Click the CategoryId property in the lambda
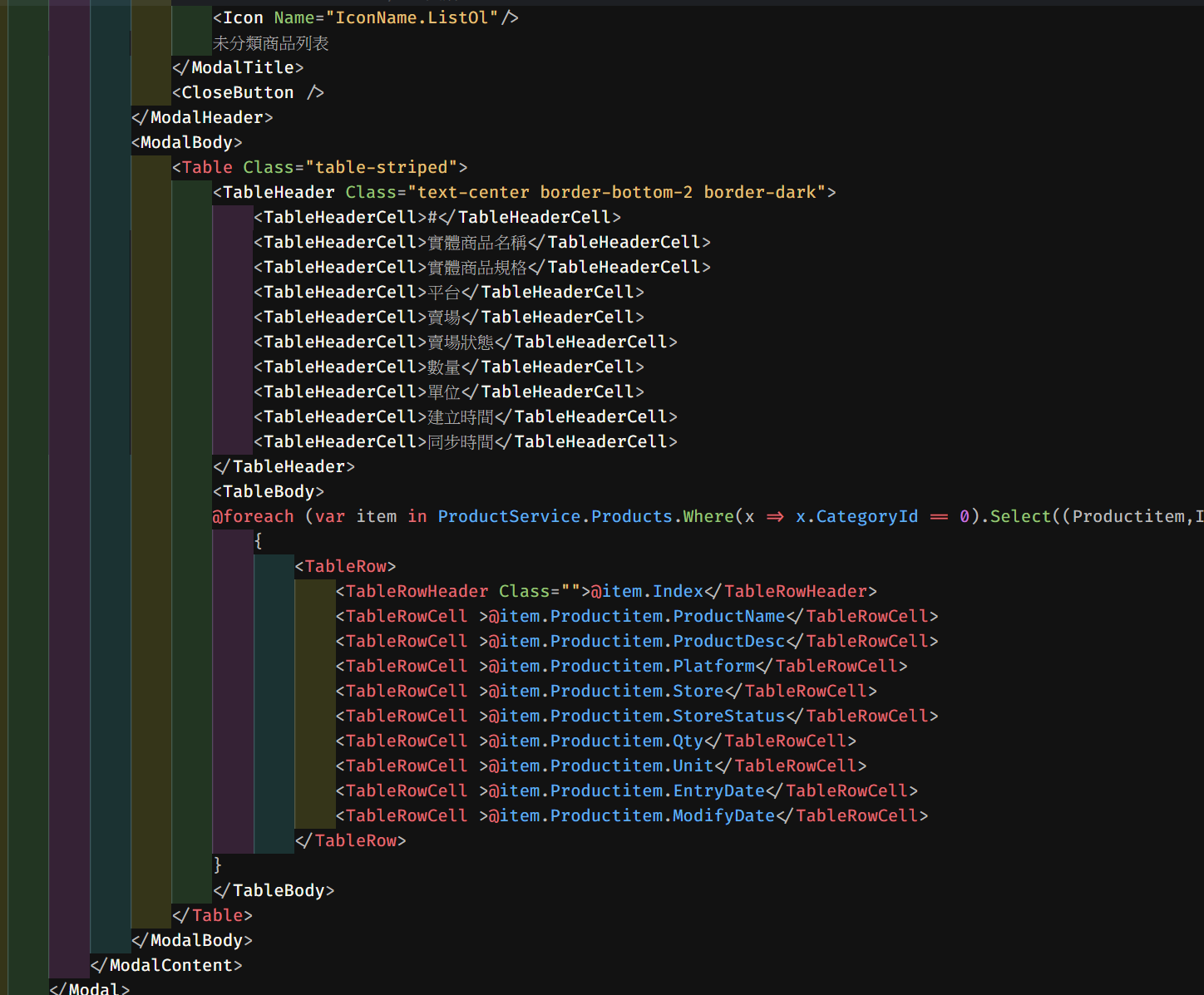The height and width of the screenshot is (995, 1204). coord(866,516)
